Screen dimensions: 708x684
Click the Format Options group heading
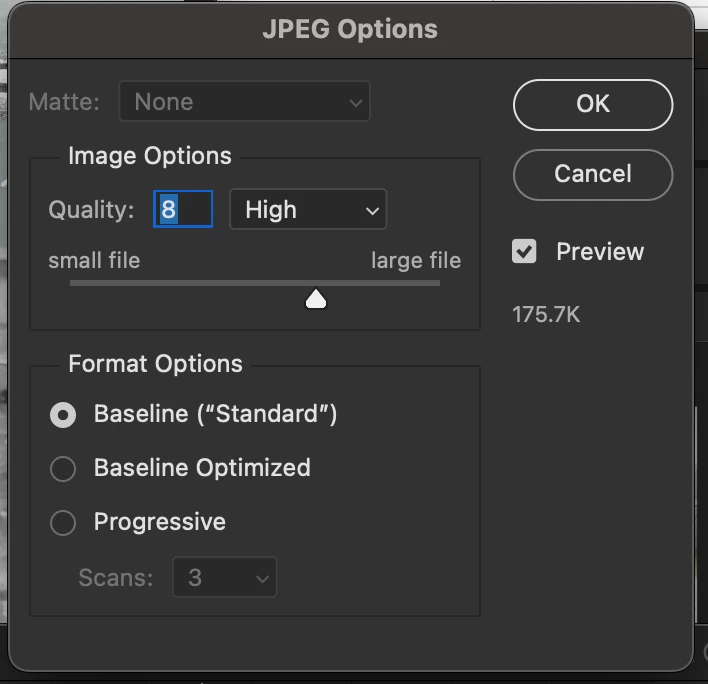[155, 364]
